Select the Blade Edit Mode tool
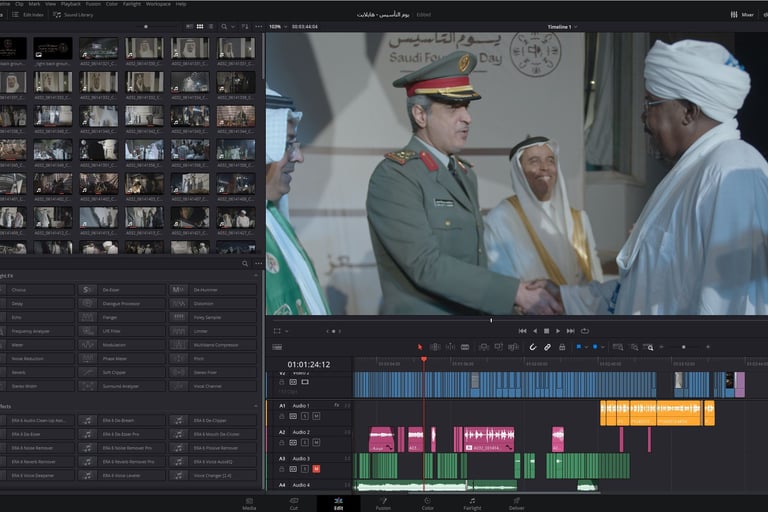 point(465,347)
